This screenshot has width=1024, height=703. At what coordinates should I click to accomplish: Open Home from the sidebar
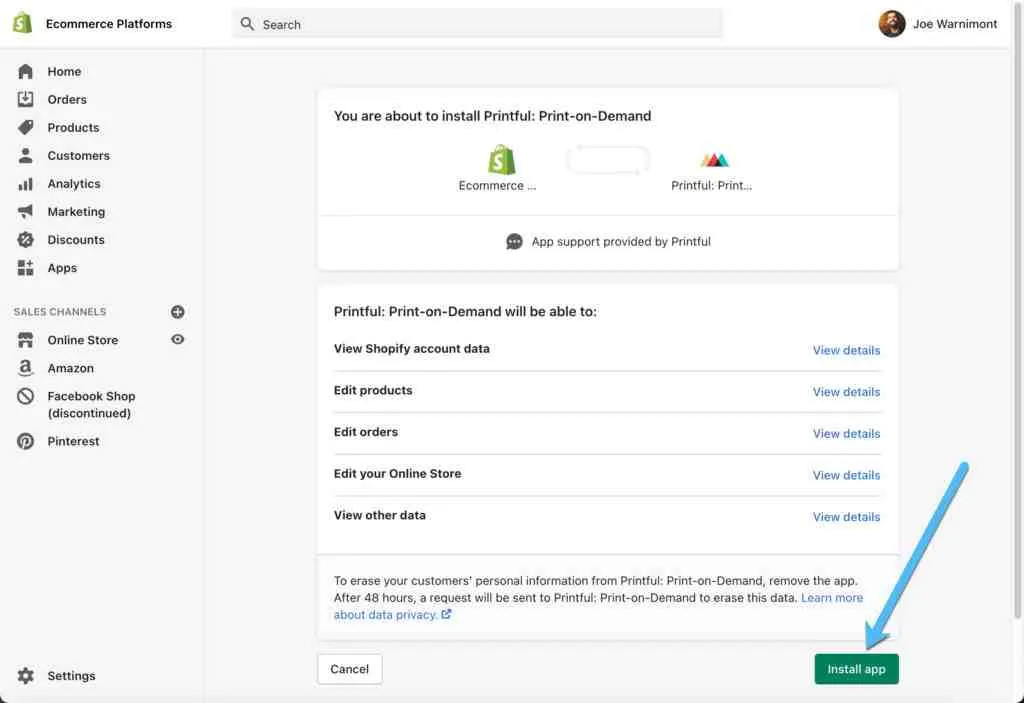click(64, 71)
